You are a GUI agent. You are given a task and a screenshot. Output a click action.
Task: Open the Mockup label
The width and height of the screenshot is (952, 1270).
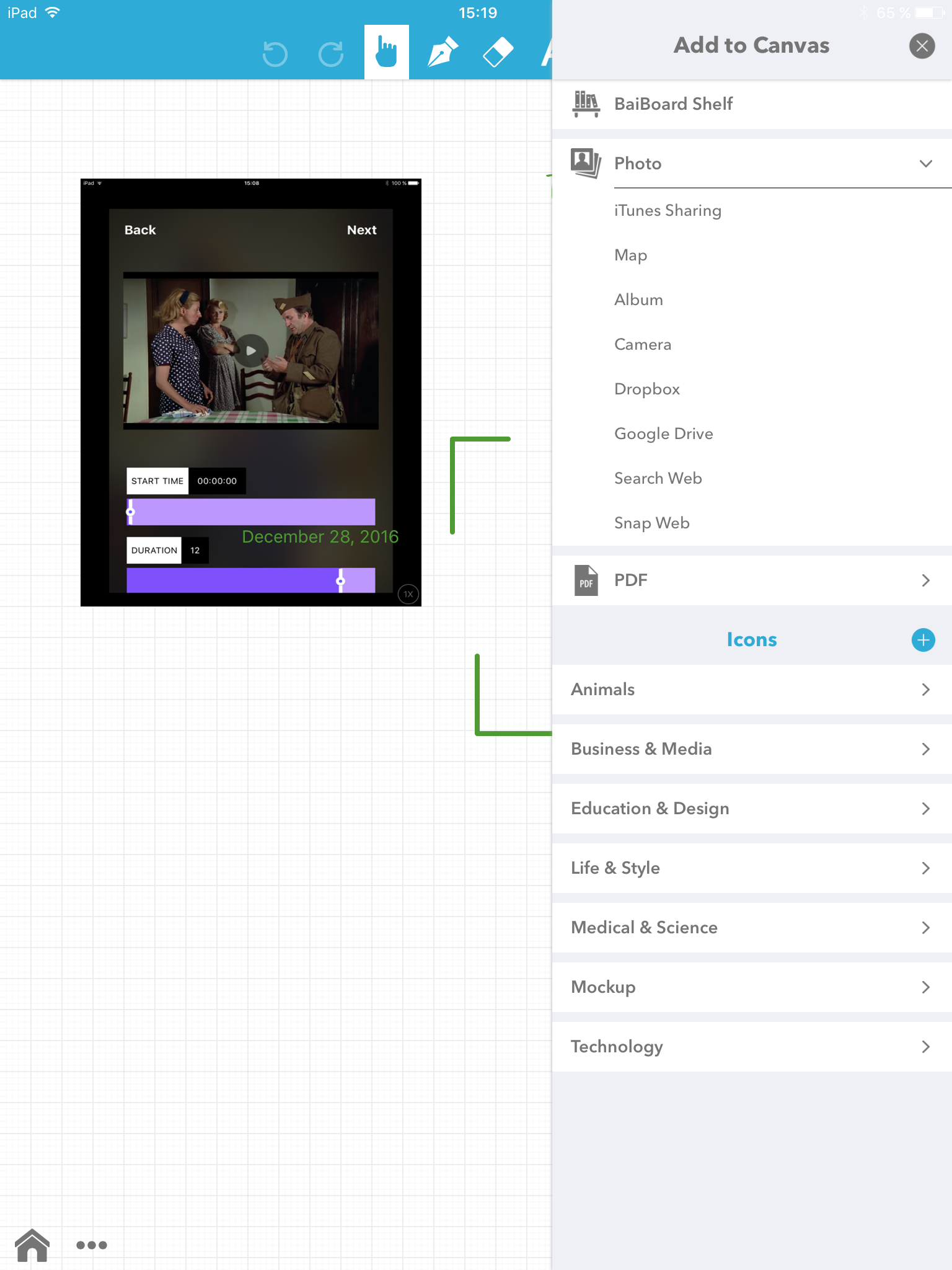[x=603, y=987]
